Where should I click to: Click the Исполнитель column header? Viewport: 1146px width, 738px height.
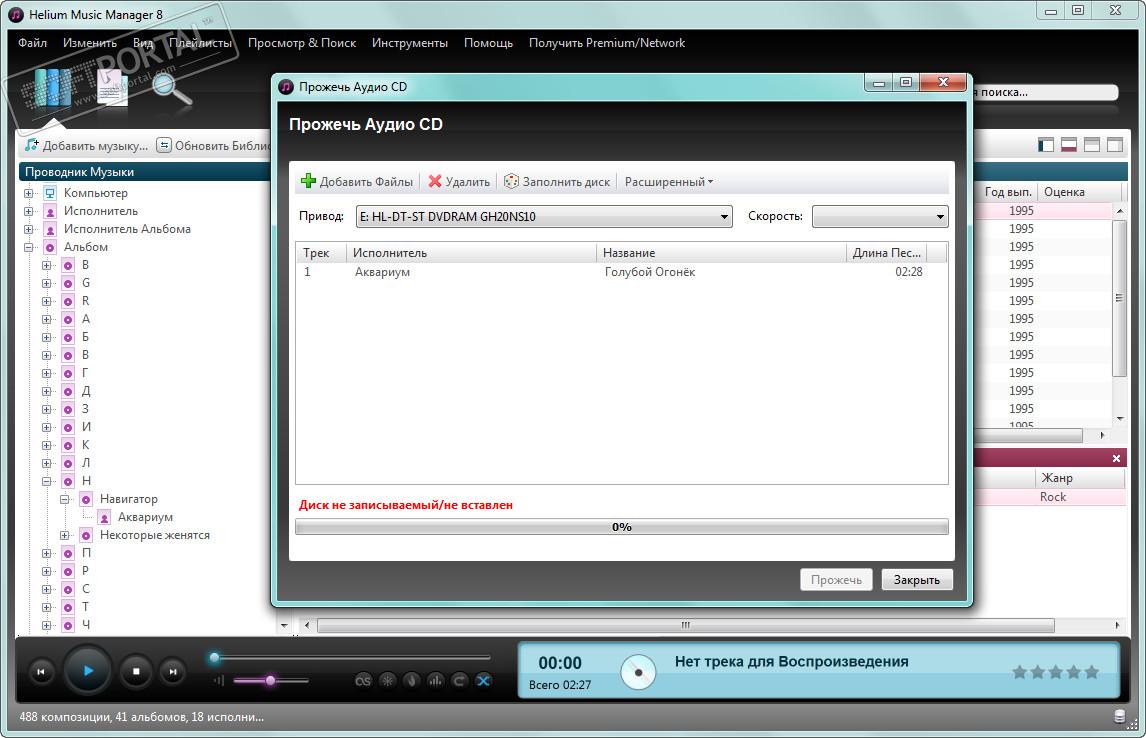coord(471,253)
